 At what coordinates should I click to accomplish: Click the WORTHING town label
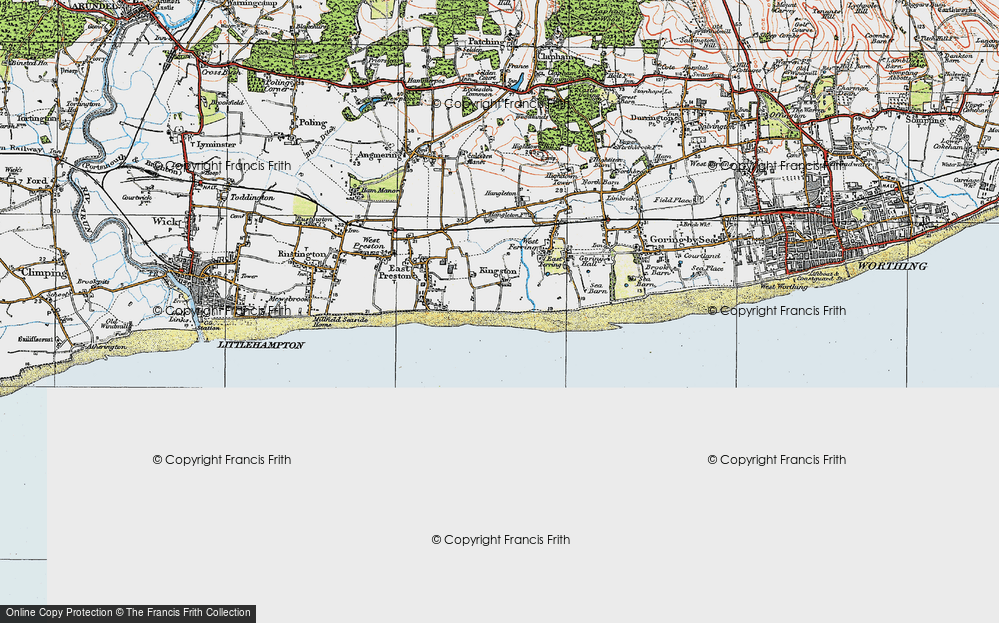click(x=892, y=266)
